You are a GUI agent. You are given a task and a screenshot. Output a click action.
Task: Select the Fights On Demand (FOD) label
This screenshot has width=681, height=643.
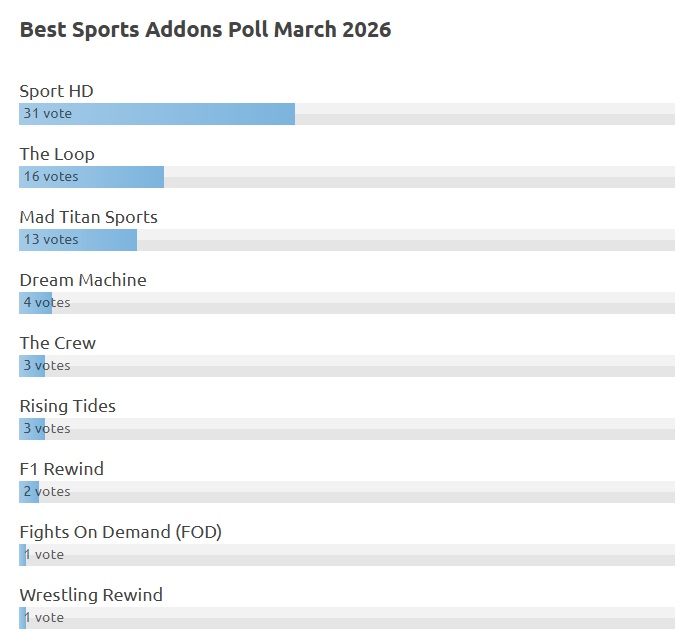tap(120, 532)
